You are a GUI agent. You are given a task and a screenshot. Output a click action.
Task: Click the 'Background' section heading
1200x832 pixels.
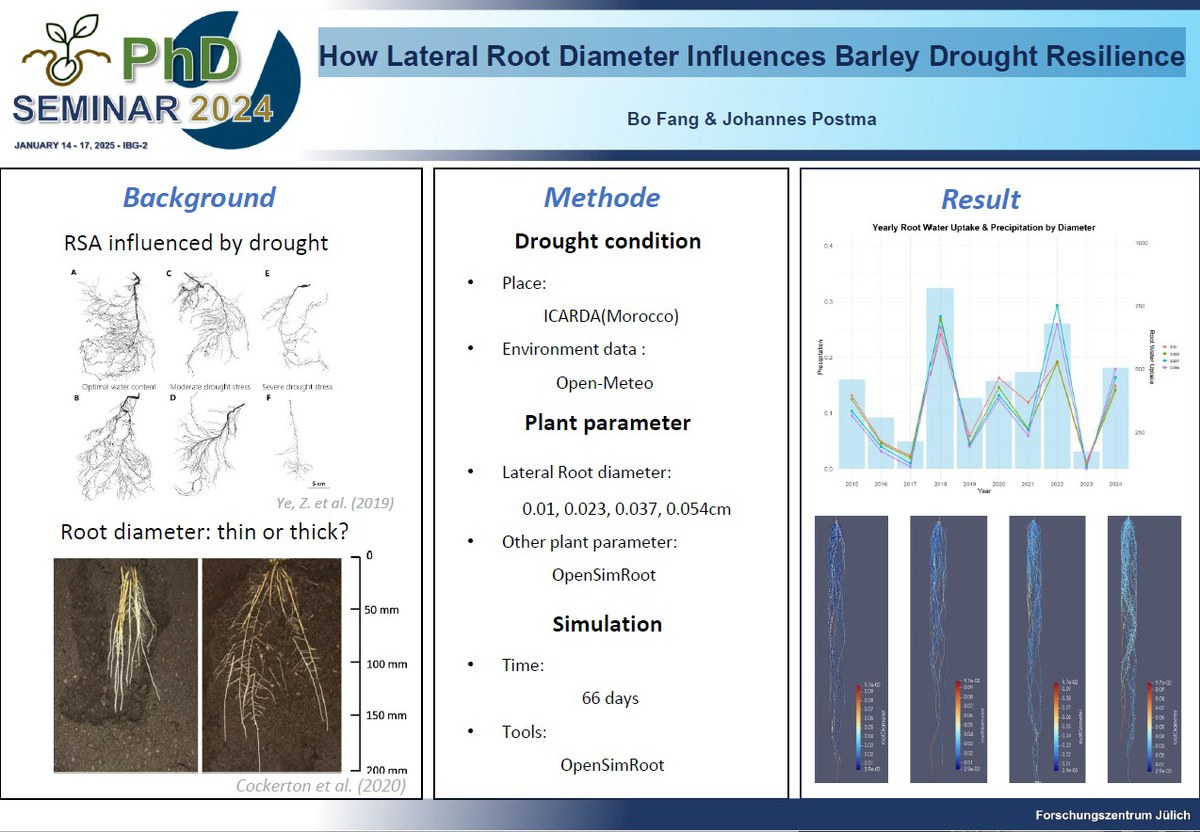198,197
